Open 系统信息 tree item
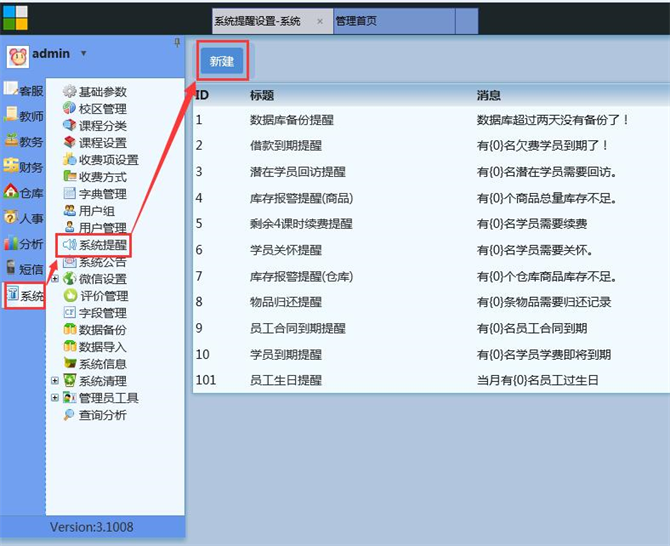The image size is (670, 546). [x=94, y=364]
